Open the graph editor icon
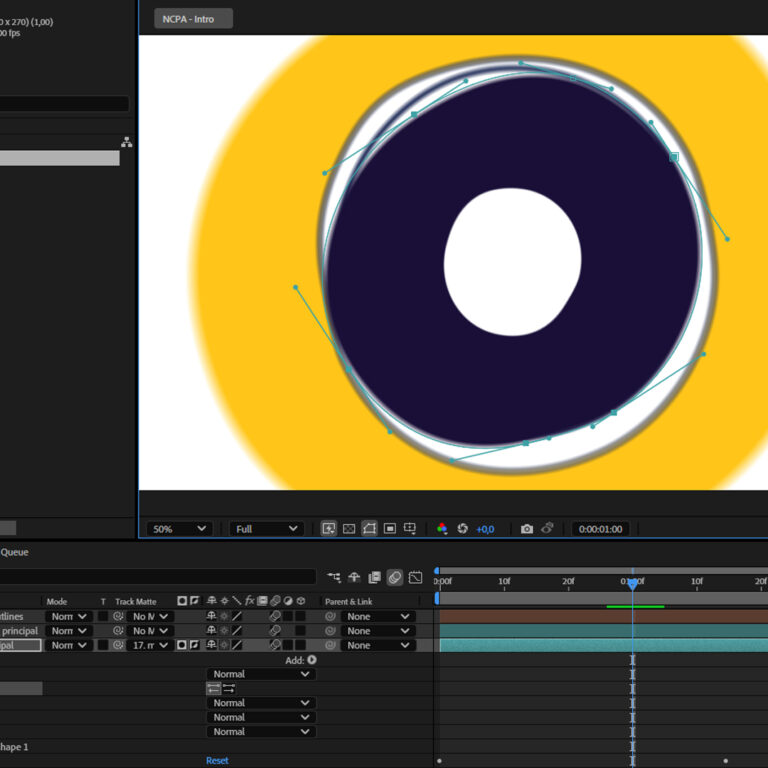768x768 pixels. [x=415, y=578]
